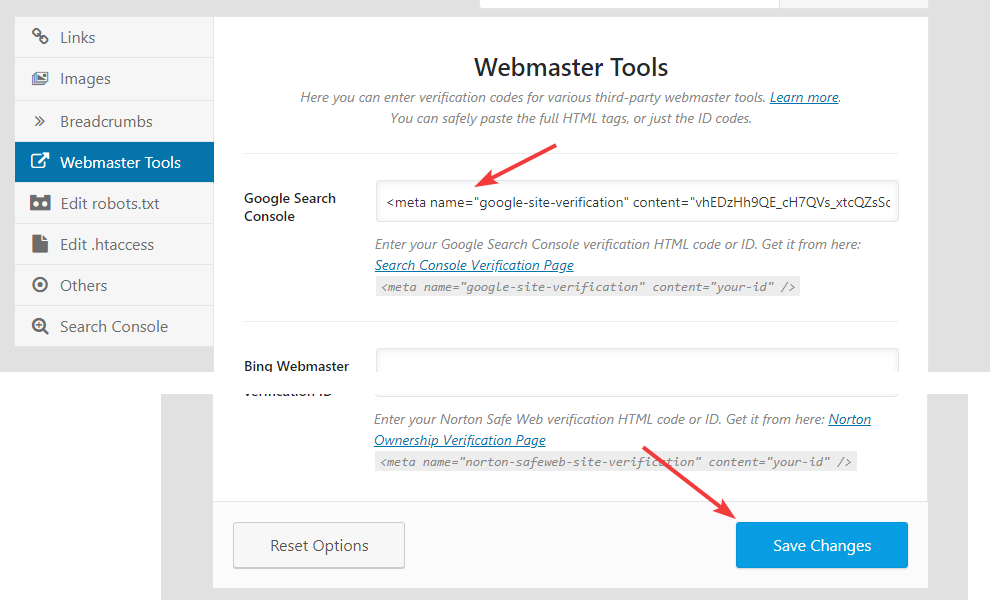
Task: Click the Google Search Console field label
Action: [x=290, y=207]
